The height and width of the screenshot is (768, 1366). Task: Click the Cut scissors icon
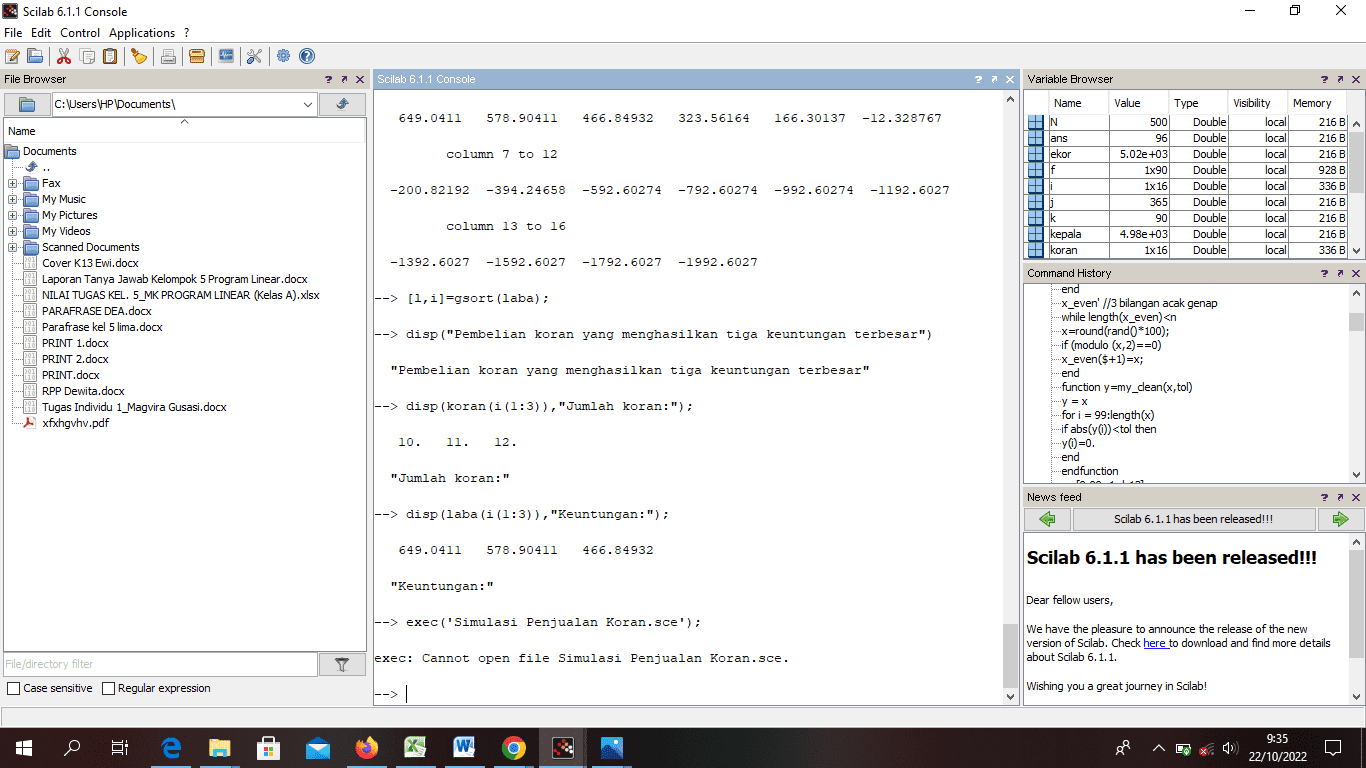[64, 56]
